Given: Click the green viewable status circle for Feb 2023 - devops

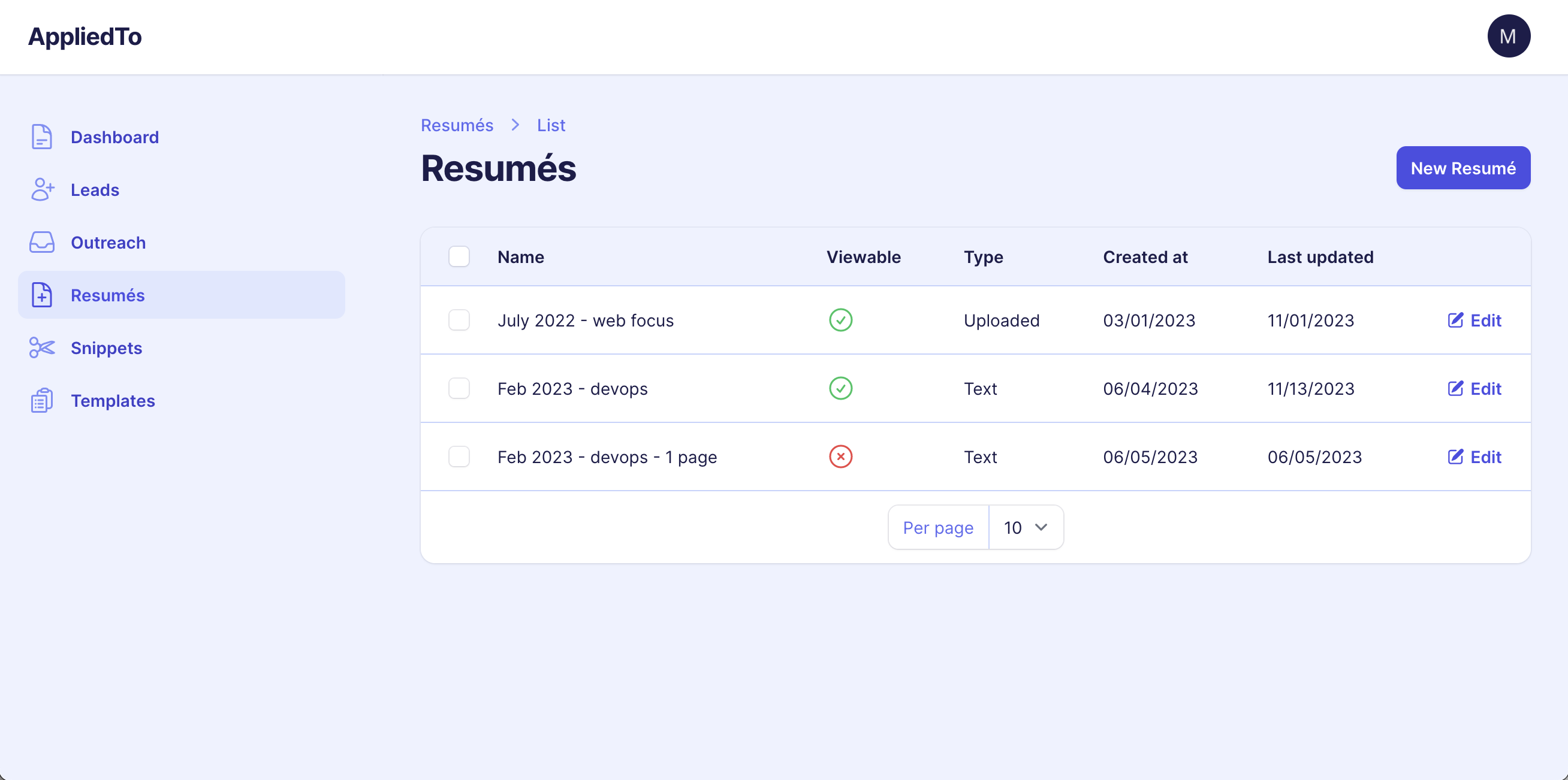Looking at the screenshot, I should coord(840,388).
